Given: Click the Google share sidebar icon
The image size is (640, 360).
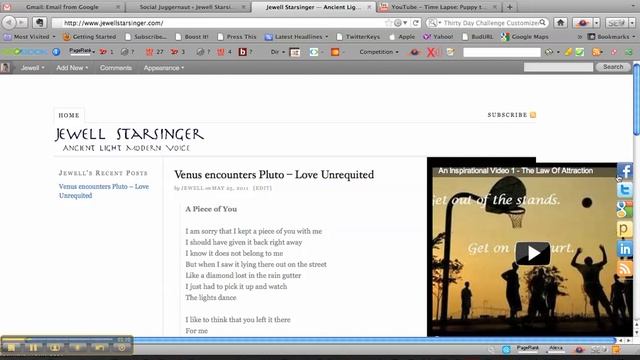Looking at the screenshot, I should [x=624, y=209].
